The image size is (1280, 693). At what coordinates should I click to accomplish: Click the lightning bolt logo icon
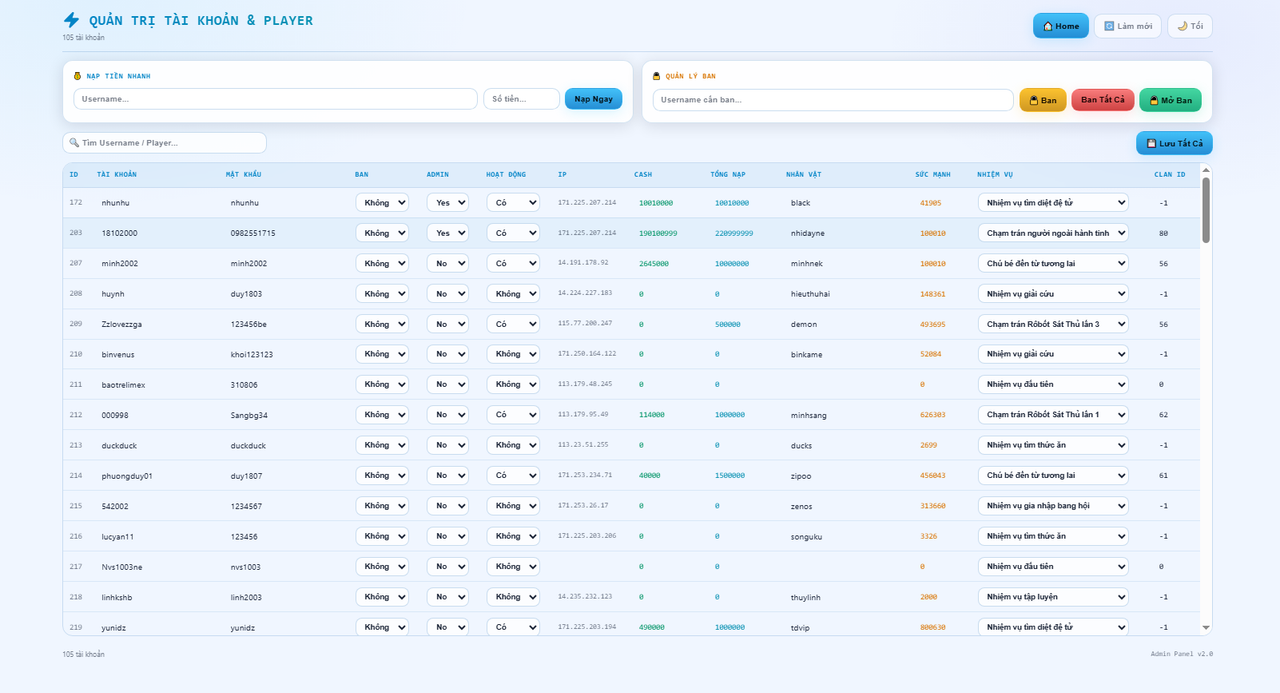[71, 20]
